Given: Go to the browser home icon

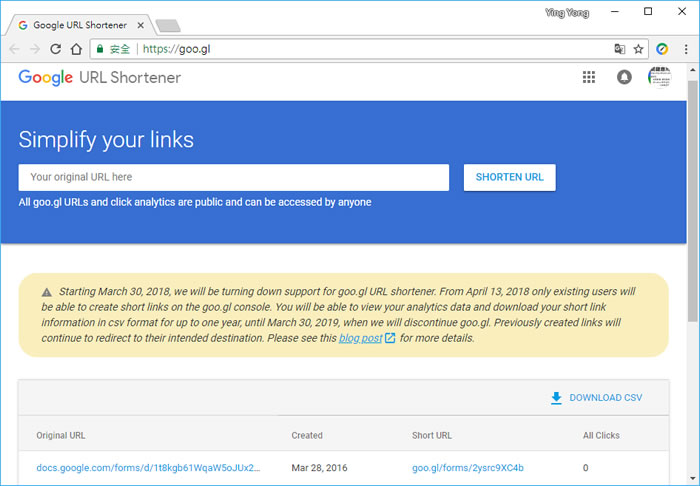Looking at the screenshot, I should point(76,48).
